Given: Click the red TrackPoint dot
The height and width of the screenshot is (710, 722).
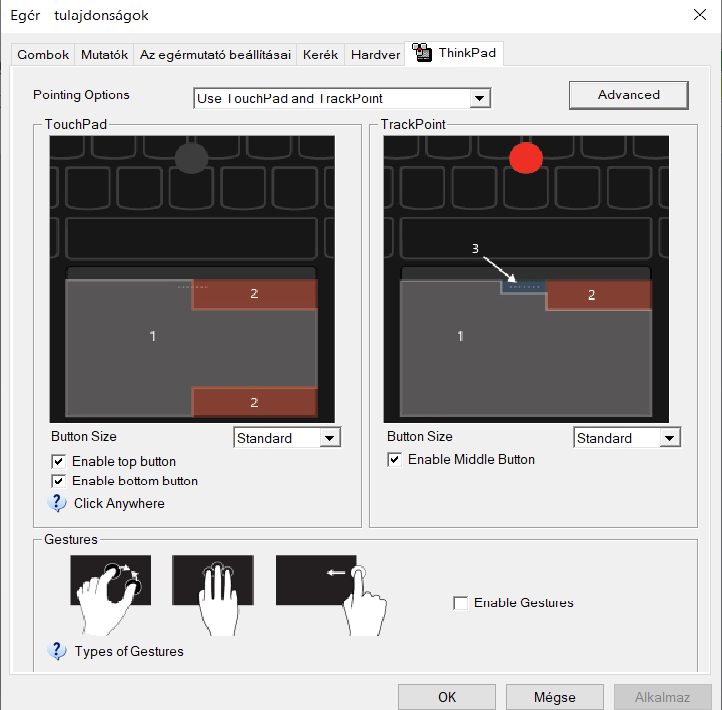Looking at the screenshot, I should [x=526, y=158].
